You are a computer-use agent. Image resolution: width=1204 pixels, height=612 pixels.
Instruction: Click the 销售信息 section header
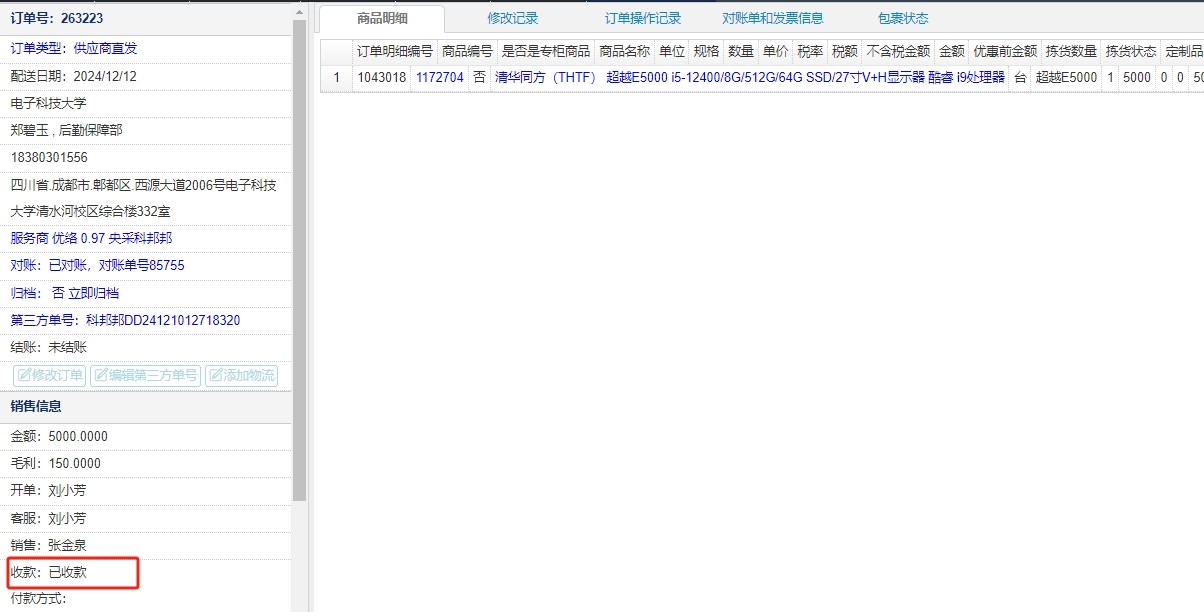point(146,406)
